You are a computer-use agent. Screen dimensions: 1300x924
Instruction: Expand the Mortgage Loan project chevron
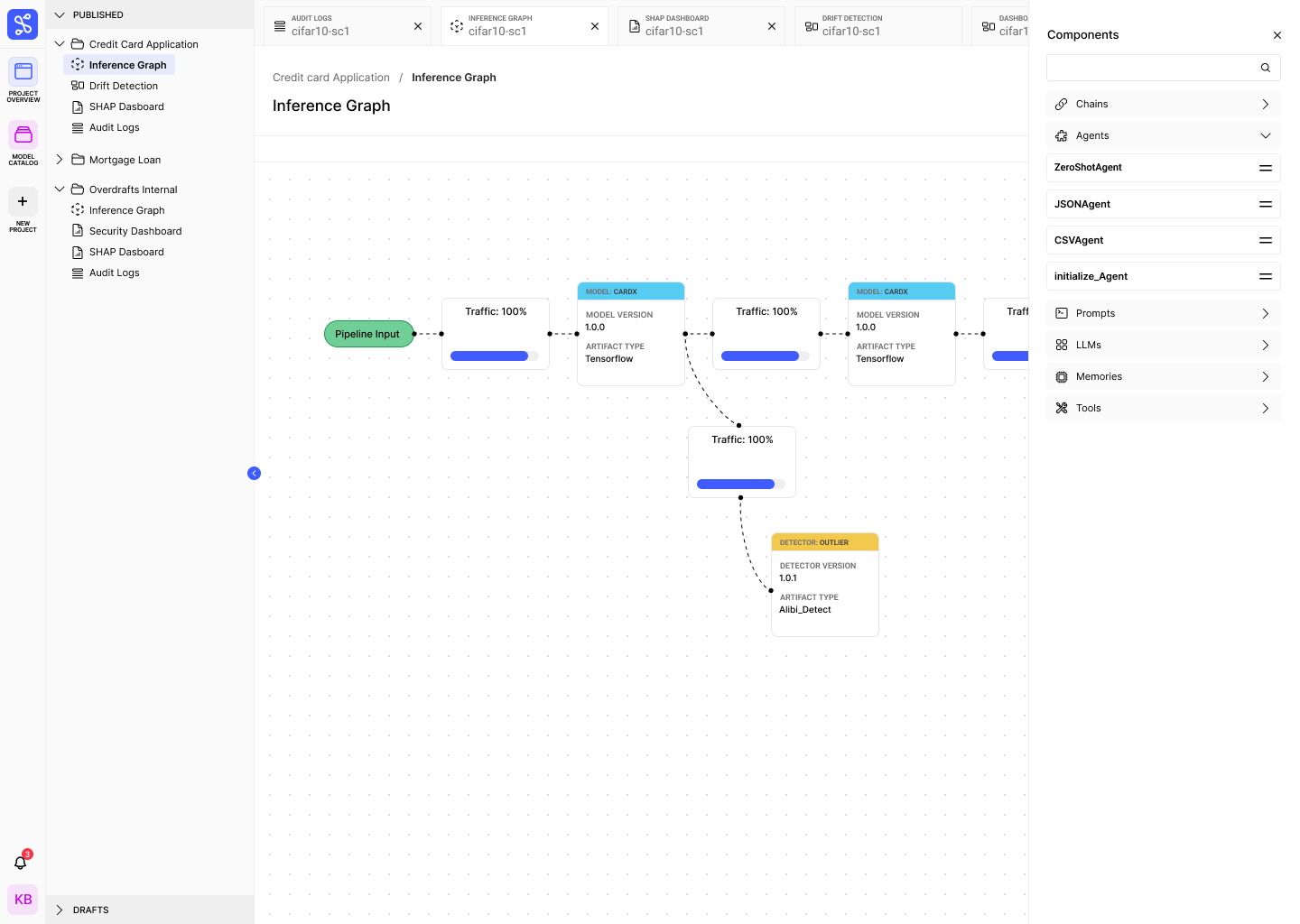(x=60, y=160)
